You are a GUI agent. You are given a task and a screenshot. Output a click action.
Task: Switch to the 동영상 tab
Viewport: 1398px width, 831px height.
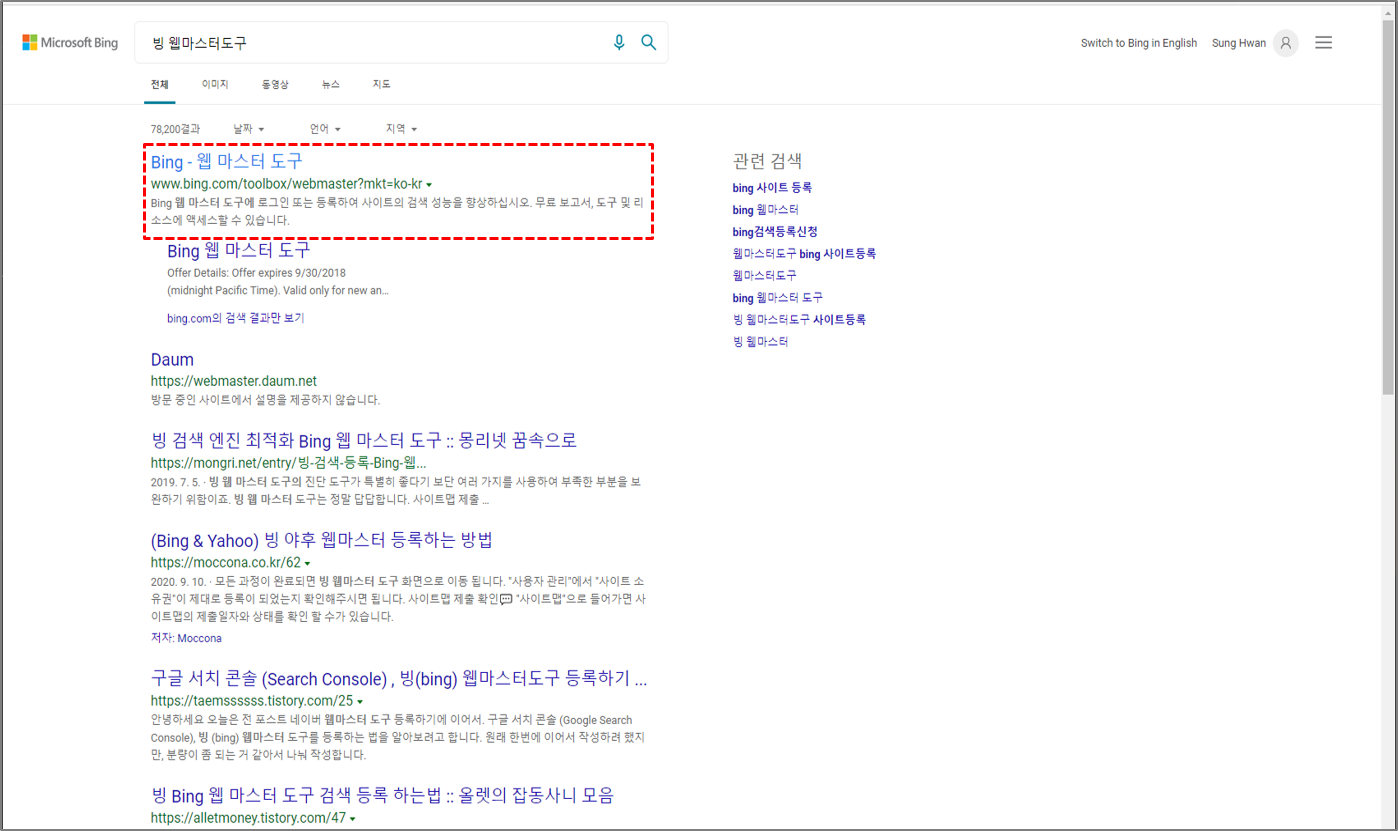pyautogui.click(x=275, y=85)
